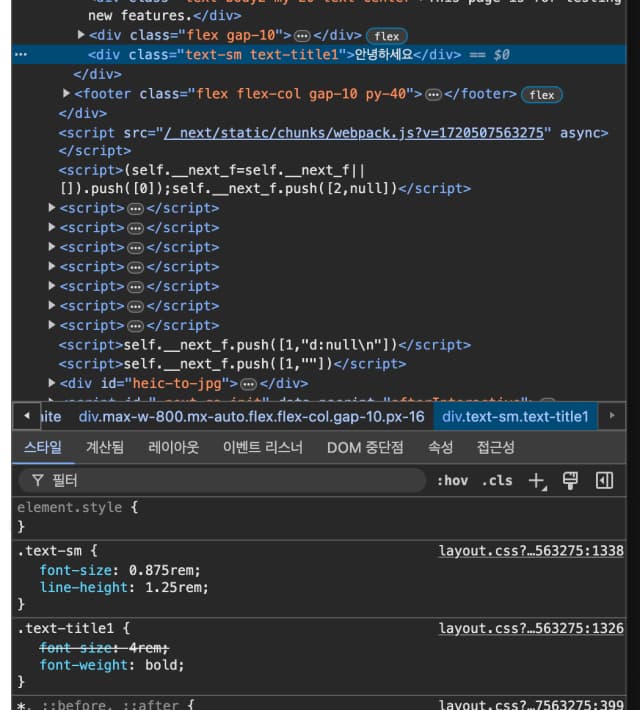This screenshot has height=710, width=640.
Task: Open source link layout.css line 1338
Action: [x=531, y=551]
